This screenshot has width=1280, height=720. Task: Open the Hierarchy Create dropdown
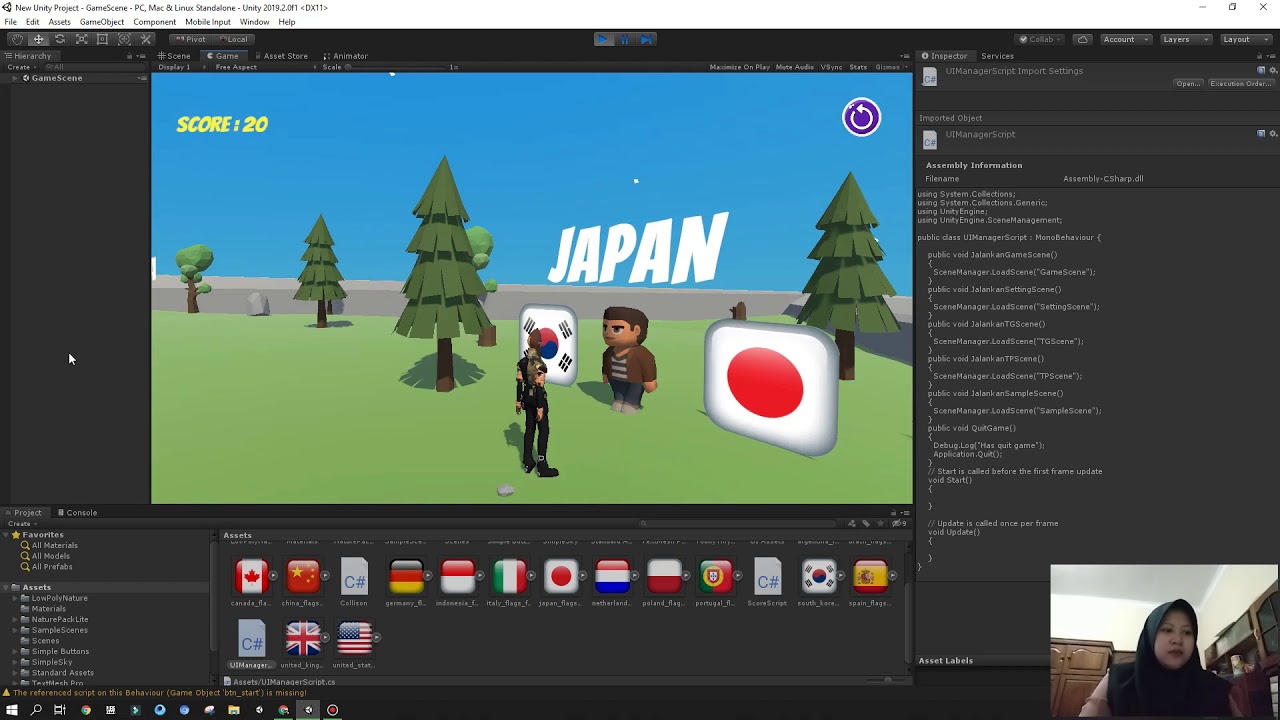(21, 67)
